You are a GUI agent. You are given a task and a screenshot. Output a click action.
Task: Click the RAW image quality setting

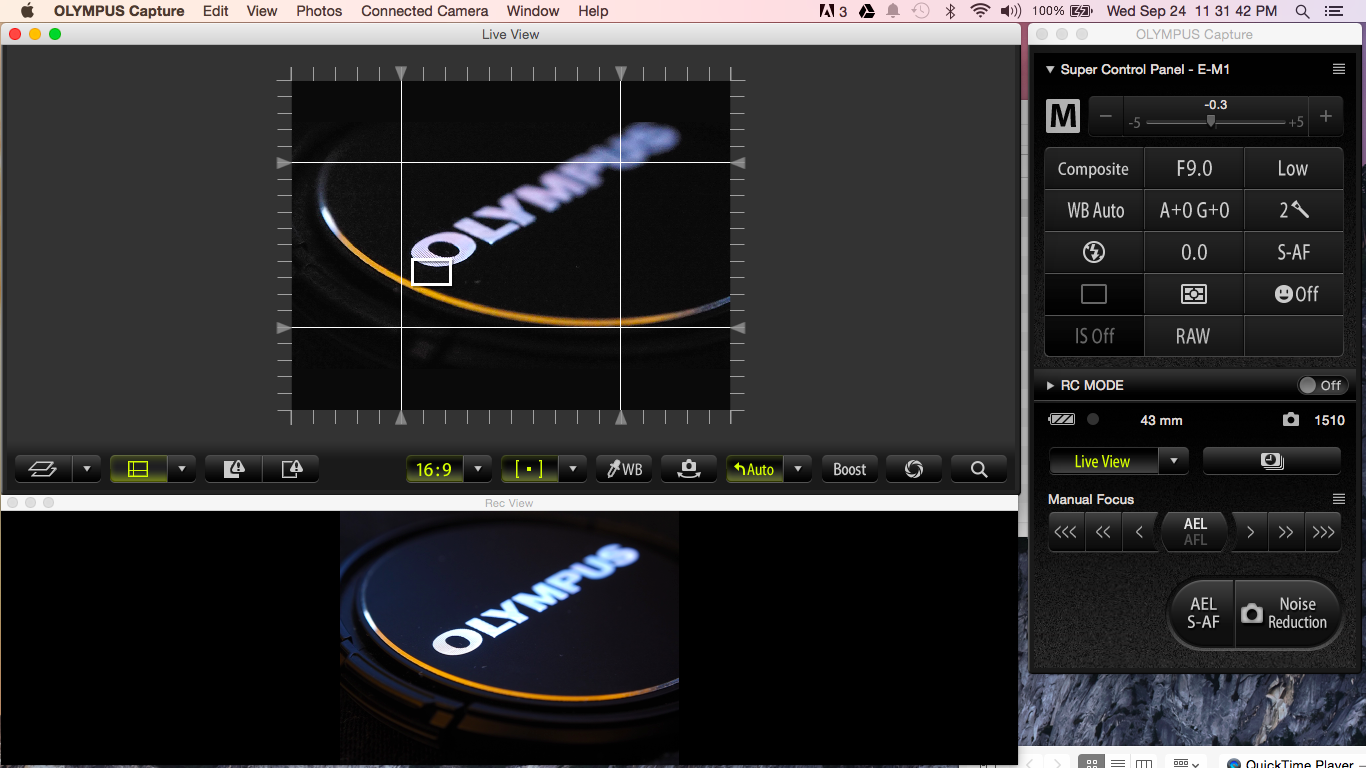pos(1194,337)
